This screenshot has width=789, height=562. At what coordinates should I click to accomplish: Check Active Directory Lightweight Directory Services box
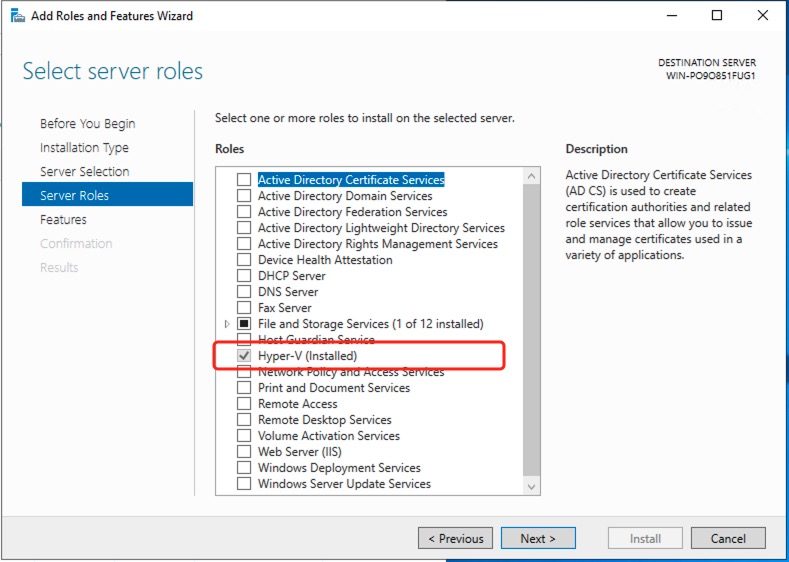click(244, 228)
